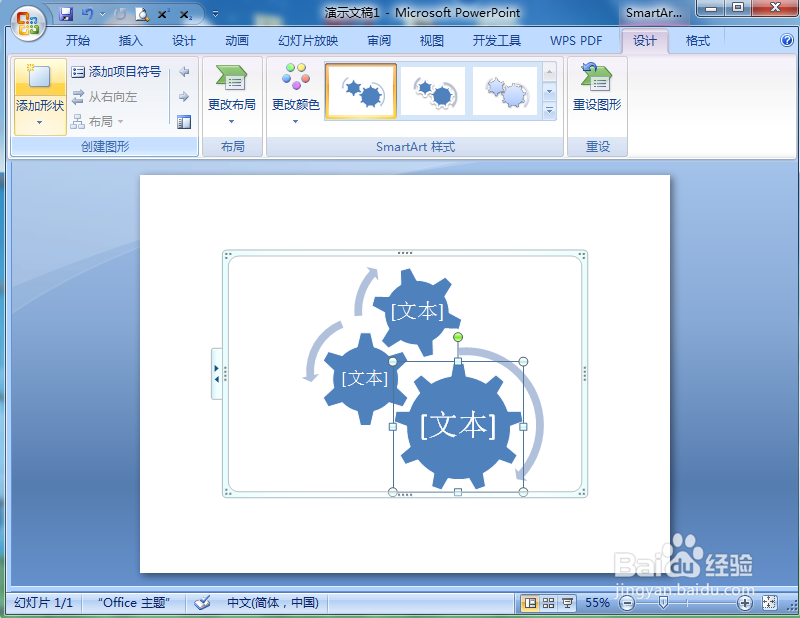Open the customize quick access toolbar dropdown
Screen dimensions: 800x618
click(215, 14)
